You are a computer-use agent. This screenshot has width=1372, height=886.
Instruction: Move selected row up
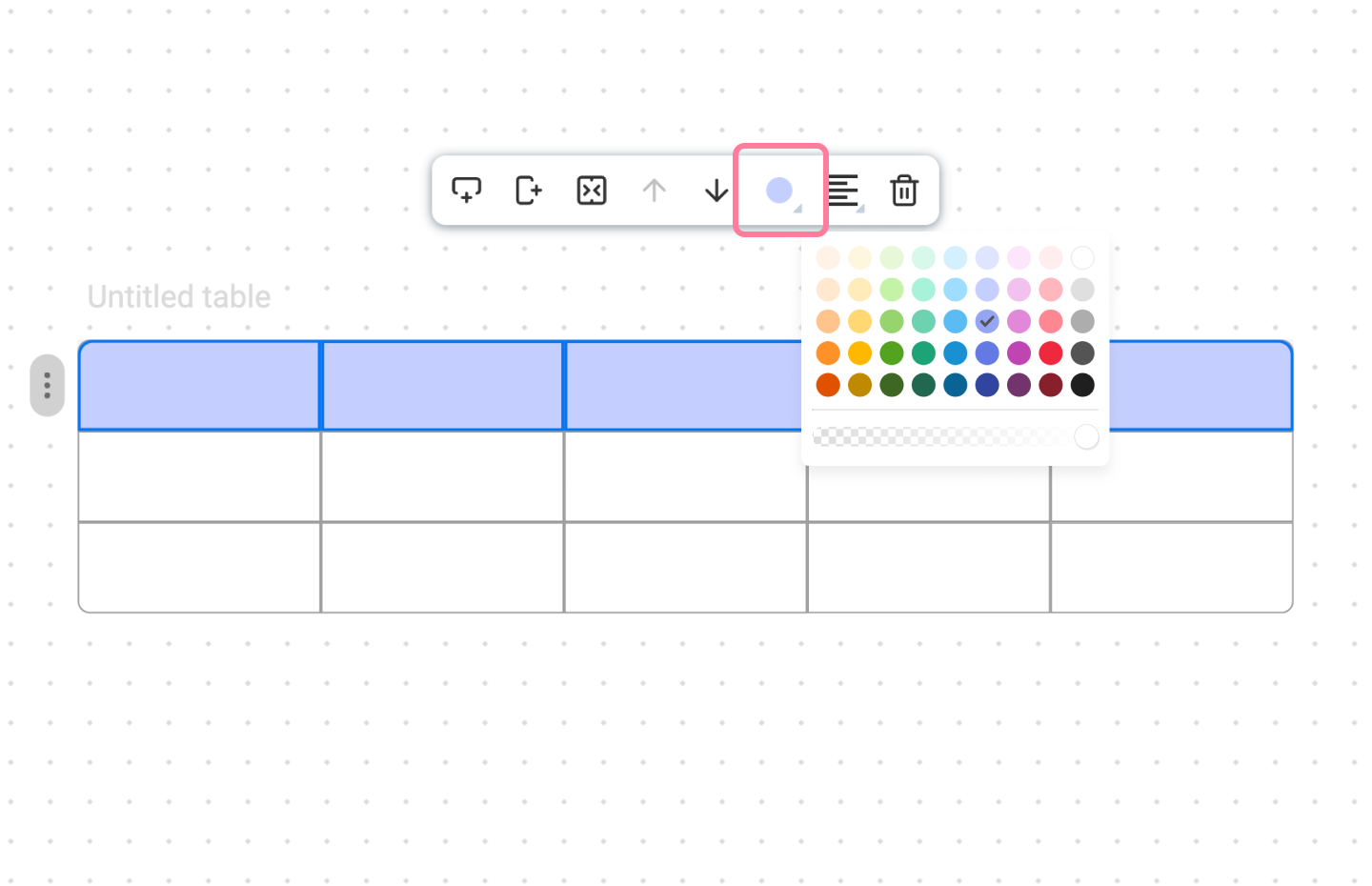point(655,191)
